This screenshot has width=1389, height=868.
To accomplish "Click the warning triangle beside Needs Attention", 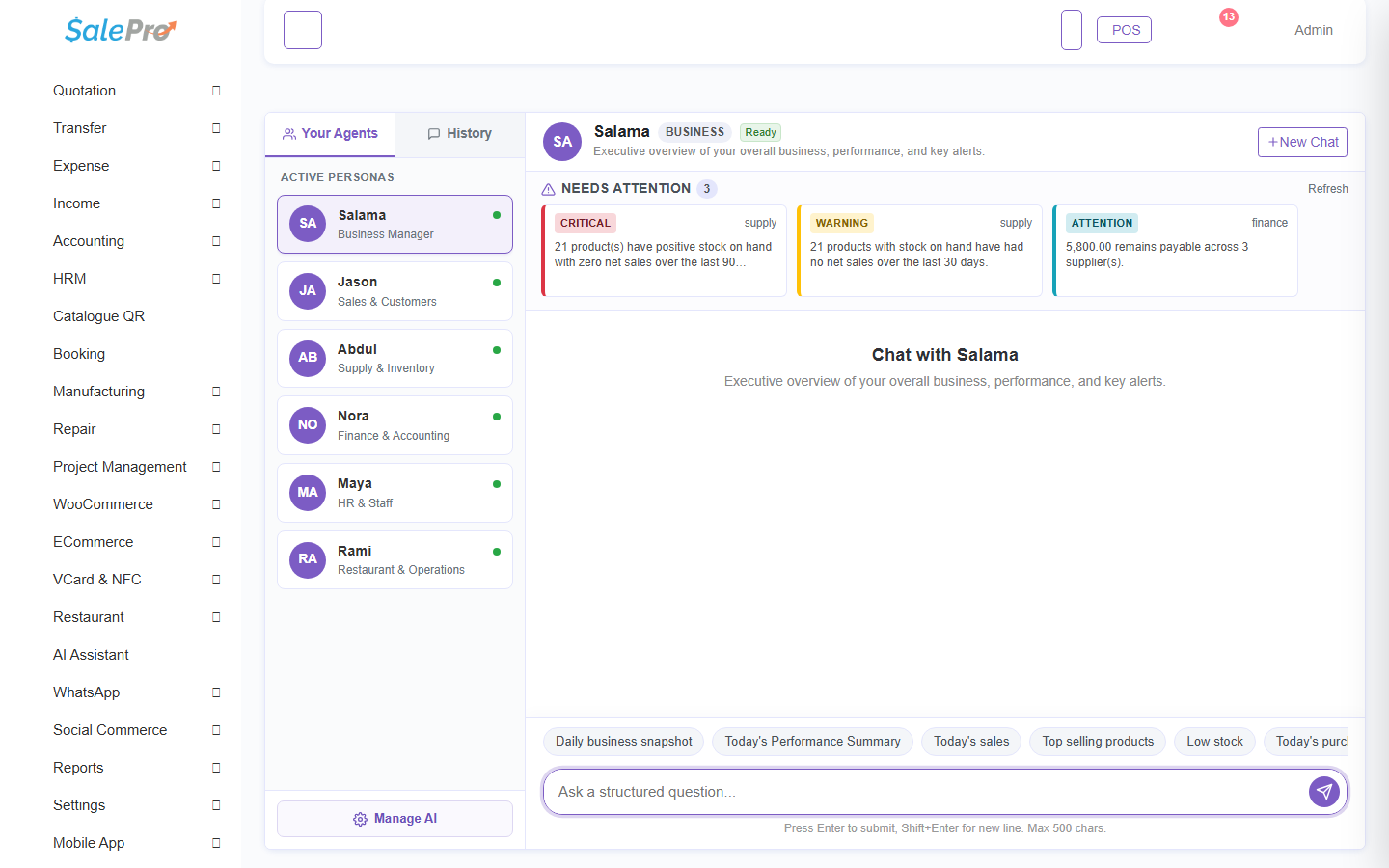I will coord(548,189).
